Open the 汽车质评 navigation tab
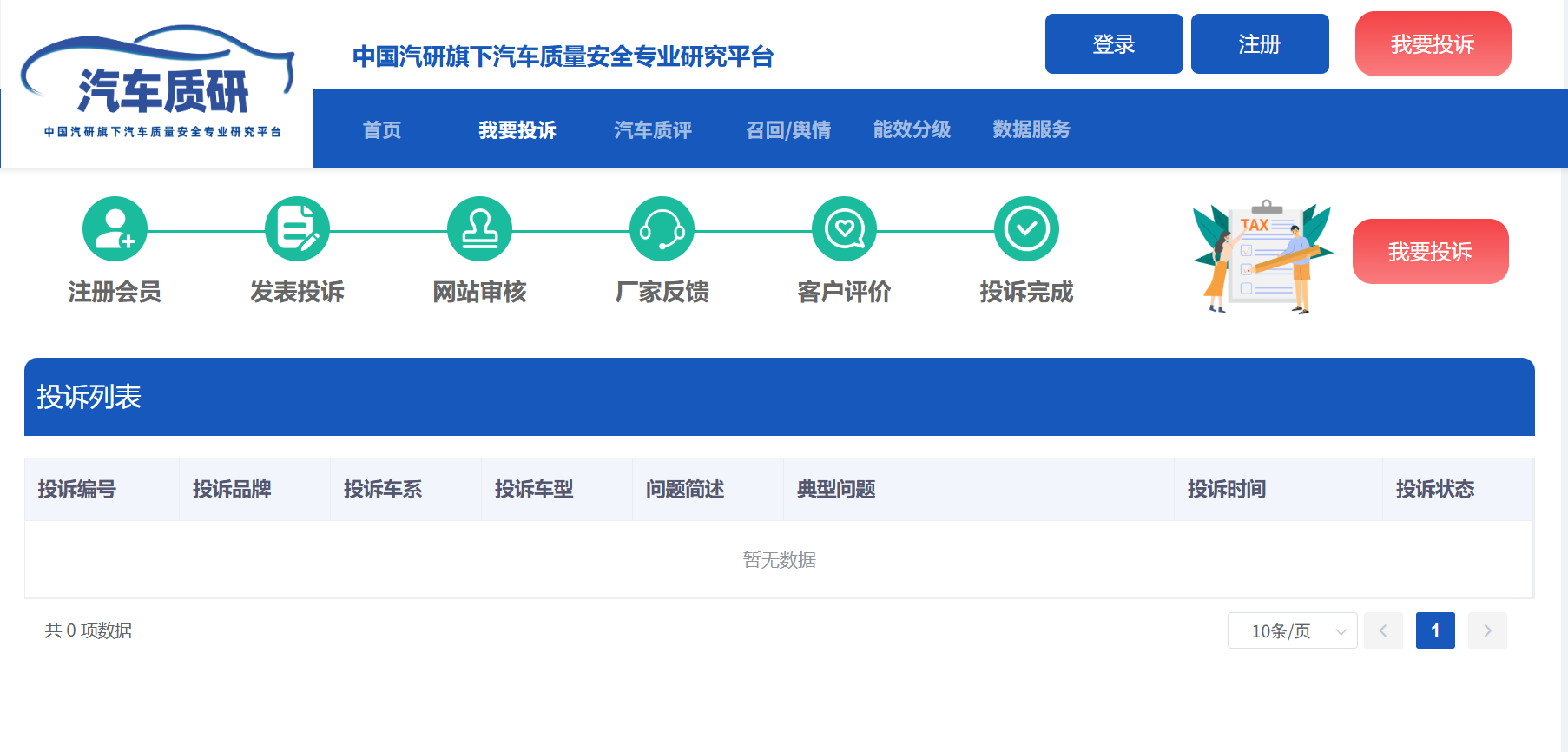The height and width of the screenshot is (752, 1568). 653,130
